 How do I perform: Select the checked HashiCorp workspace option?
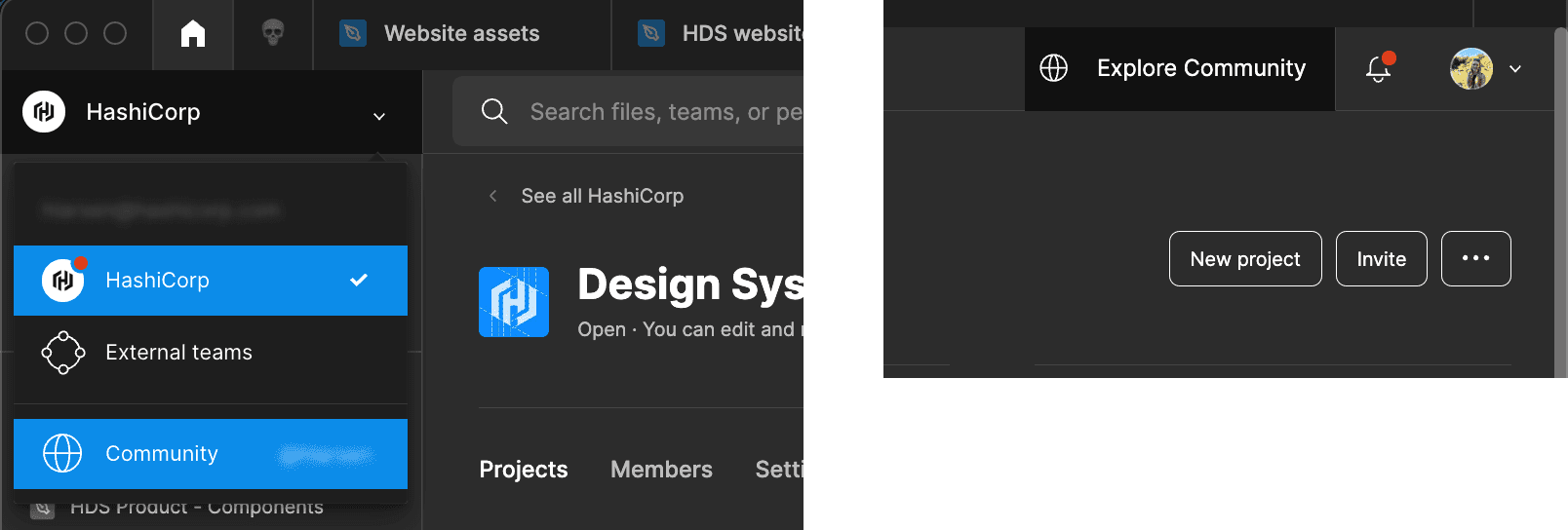click(210, 281)
